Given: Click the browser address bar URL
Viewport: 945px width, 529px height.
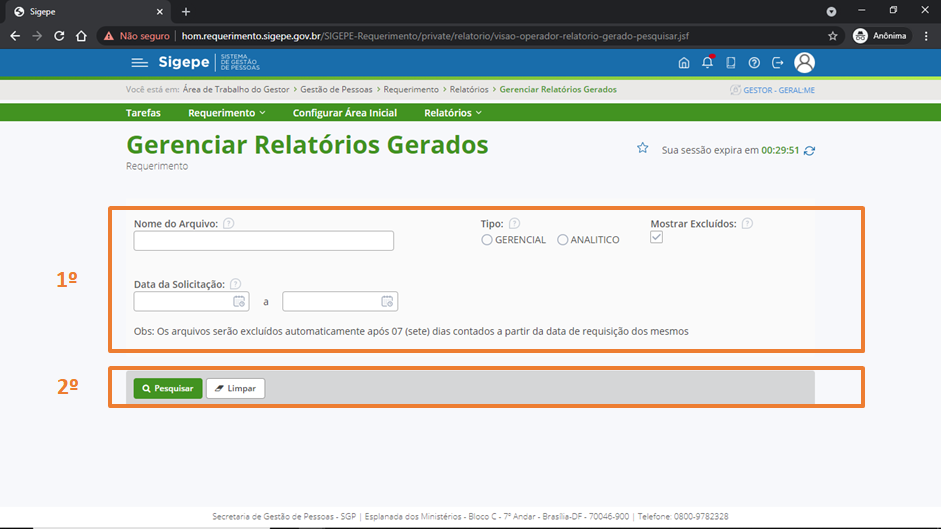Looking at the screenshot, I should (x=435, y=36).
